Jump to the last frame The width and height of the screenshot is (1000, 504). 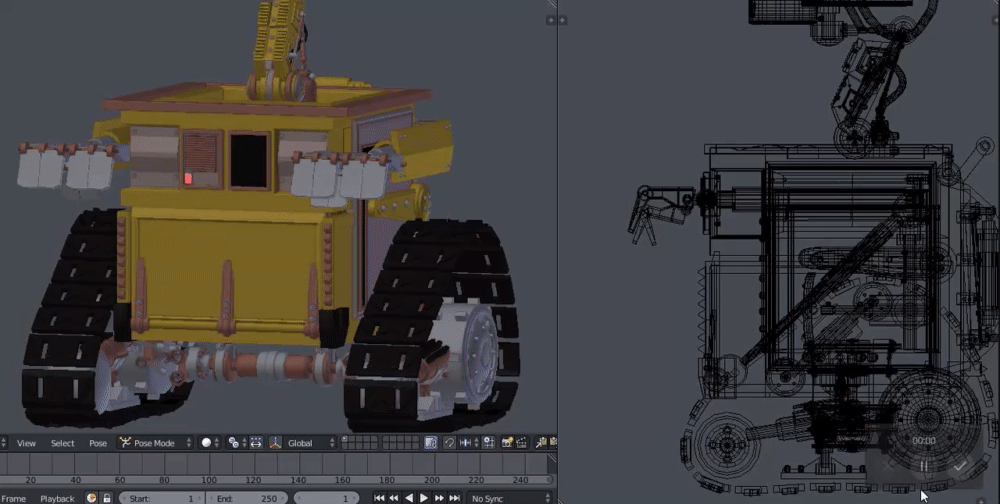pyautogui.click(x=454, y=498)
